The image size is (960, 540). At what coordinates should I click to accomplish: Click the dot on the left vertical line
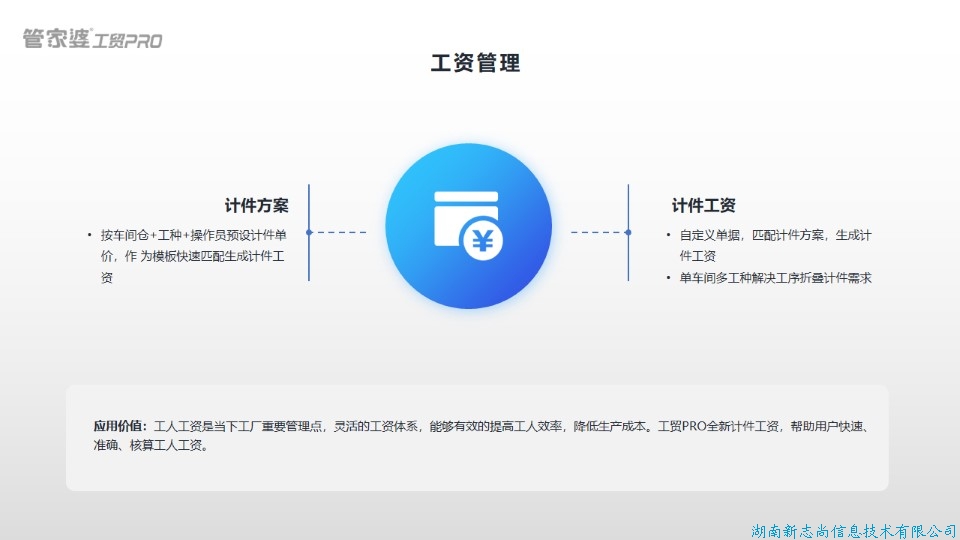(x=309, y=232)
